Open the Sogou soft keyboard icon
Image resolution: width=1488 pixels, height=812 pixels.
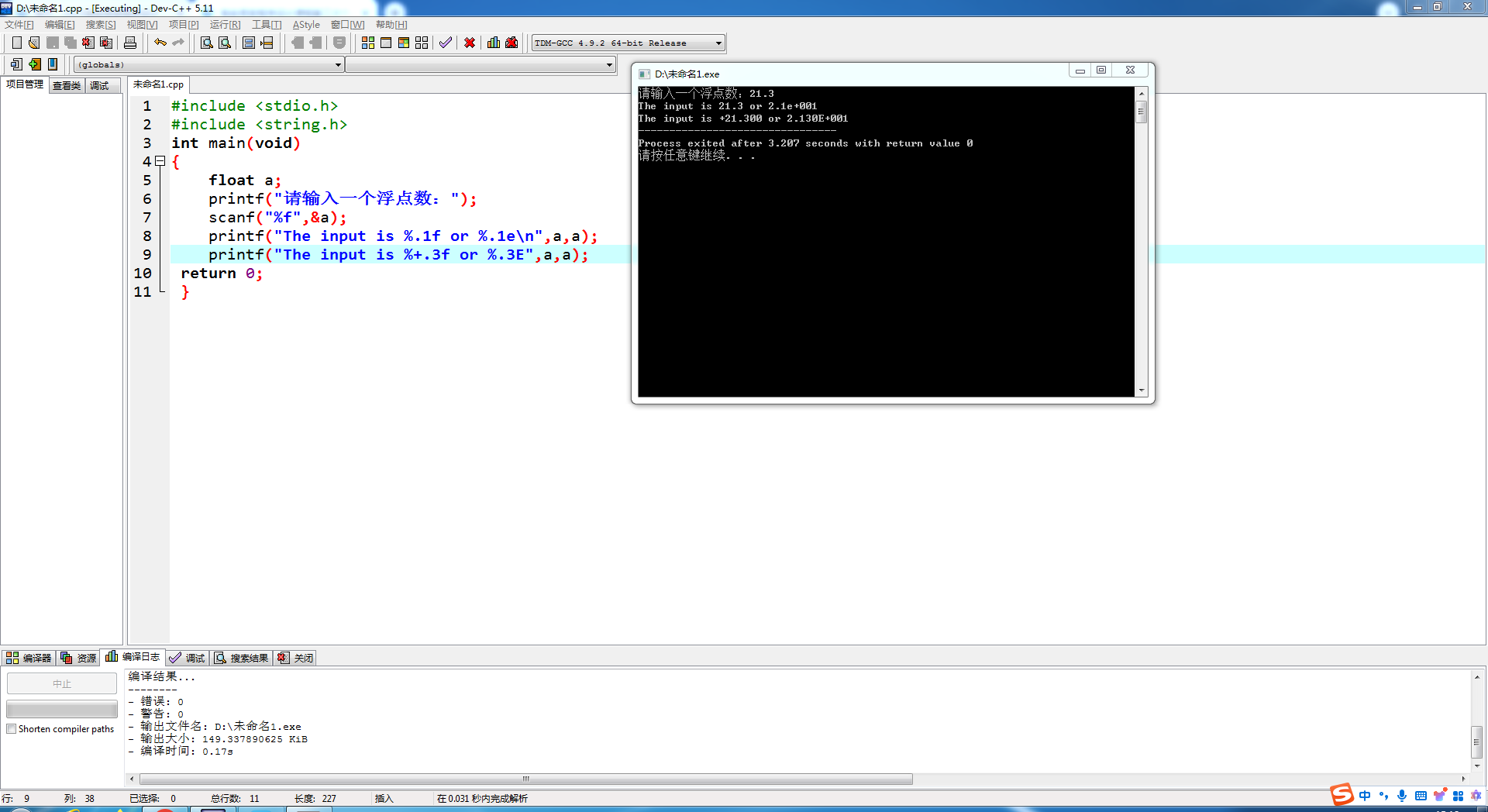tap(1421, 796)
